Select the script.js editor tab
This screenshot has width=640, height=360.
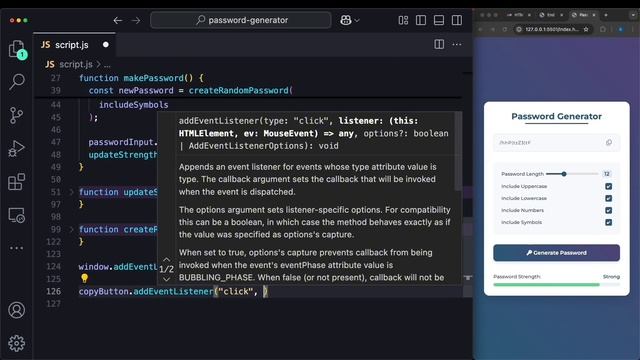click(x=74, y=45)
